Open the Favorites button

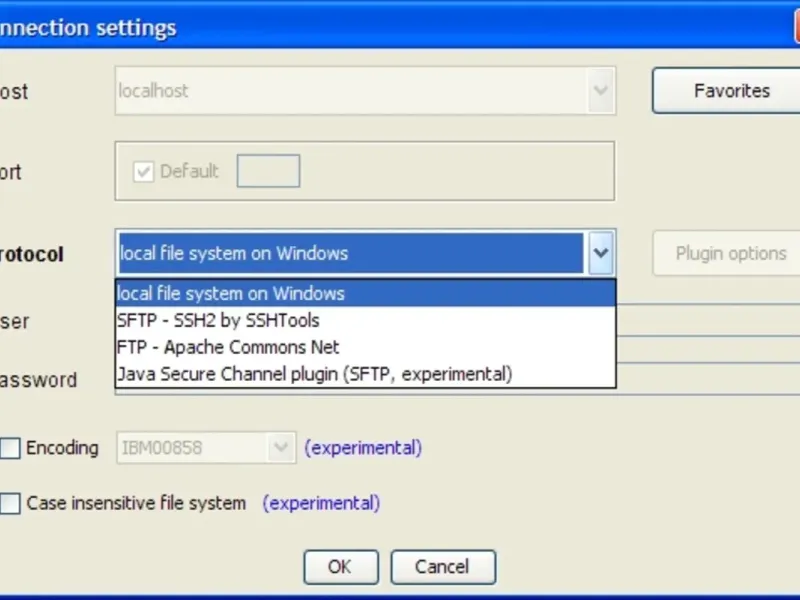[x=726, y=90]
